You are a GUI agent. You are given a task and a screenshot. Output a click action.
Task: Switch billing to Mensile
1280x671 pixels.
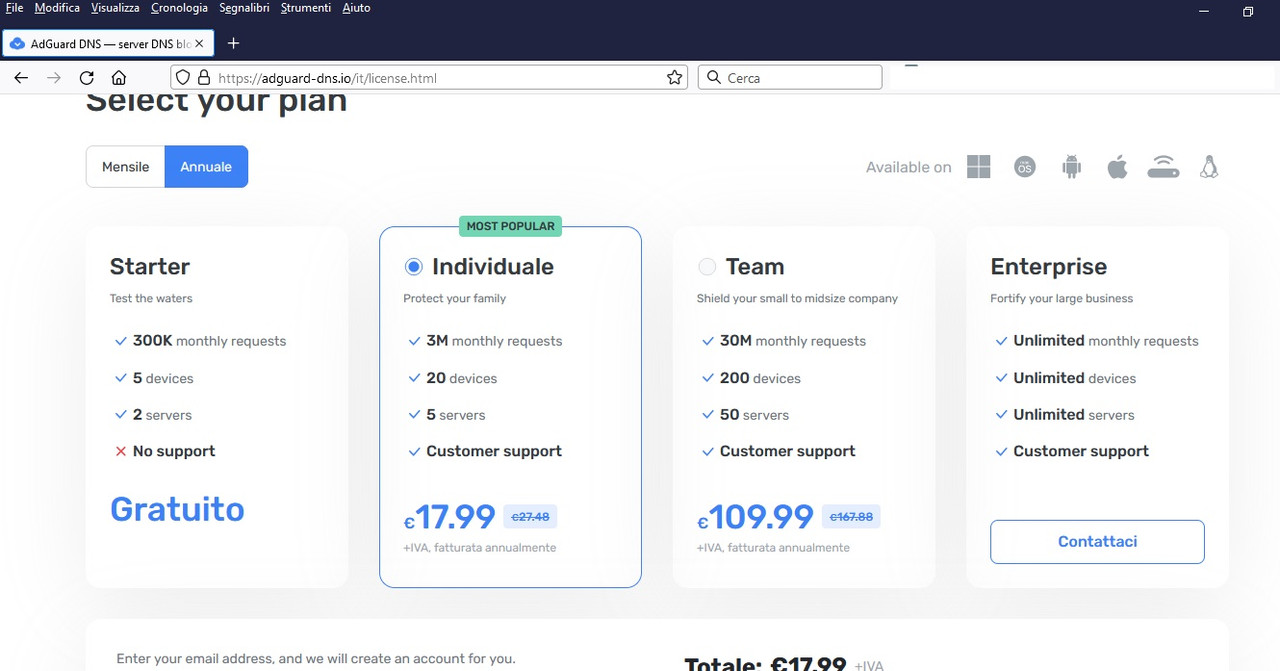click(126, 167)
